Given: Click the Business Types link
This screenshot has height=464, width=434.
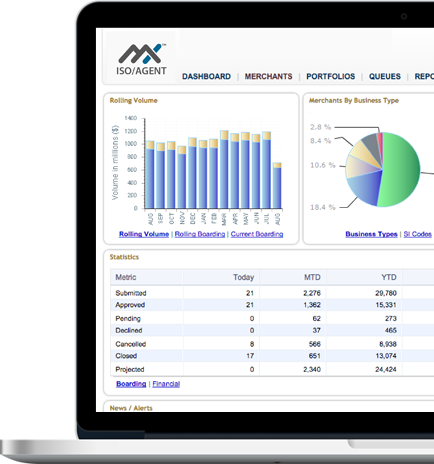Looking at the screenshot, I should click(371, 234).
